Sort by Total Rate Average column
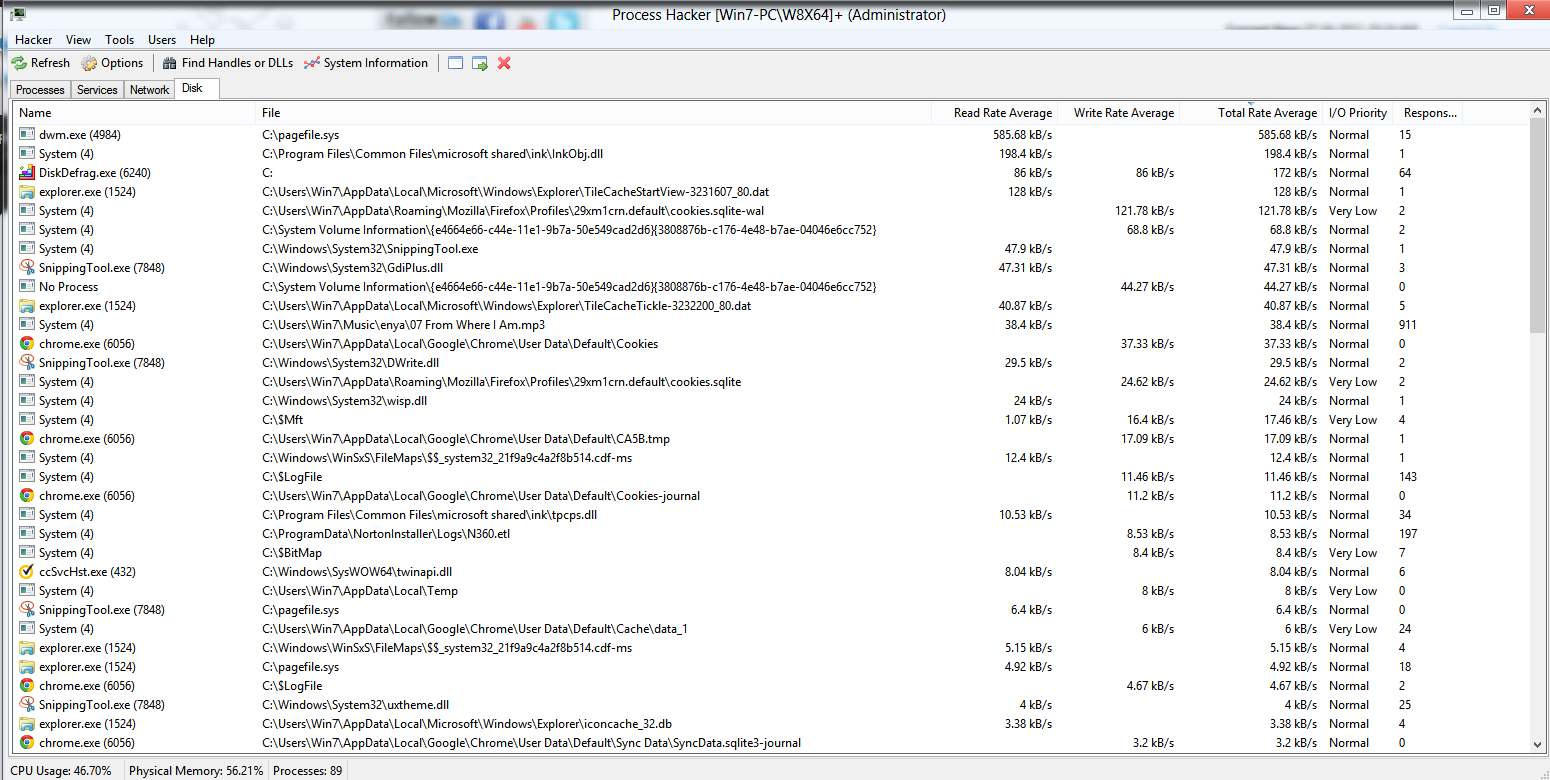Screen dimensions: 1550x780 [x=1252, y=113]
